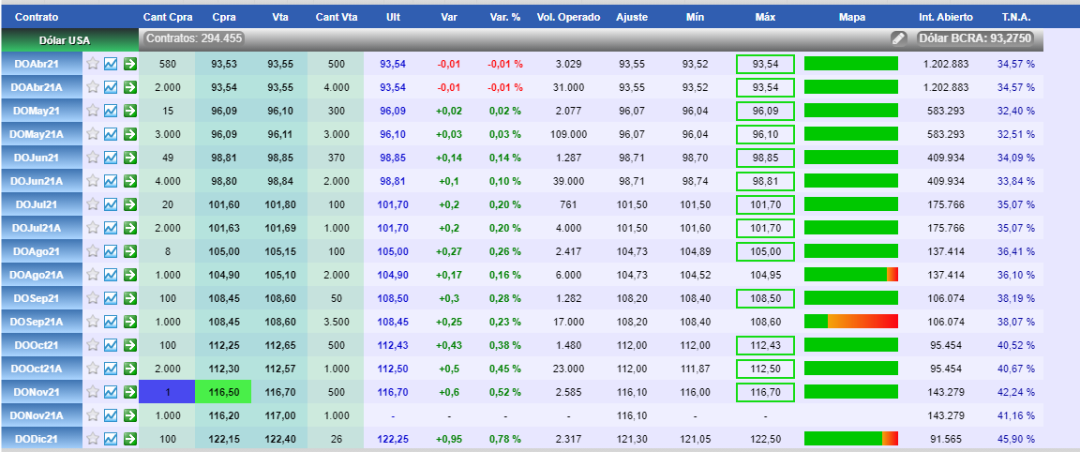Screen dimensions: 1080x452
Task: Open the chart icon for DODic21
Action: click(111, 439)
